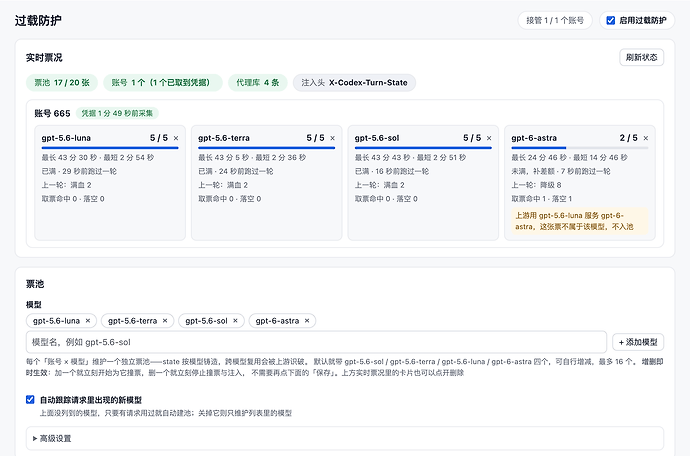The width and height of the screenshot is (690, 456).
Task: Remove the gpt-5.6-terra status card
Action: (x=333, y=138)
